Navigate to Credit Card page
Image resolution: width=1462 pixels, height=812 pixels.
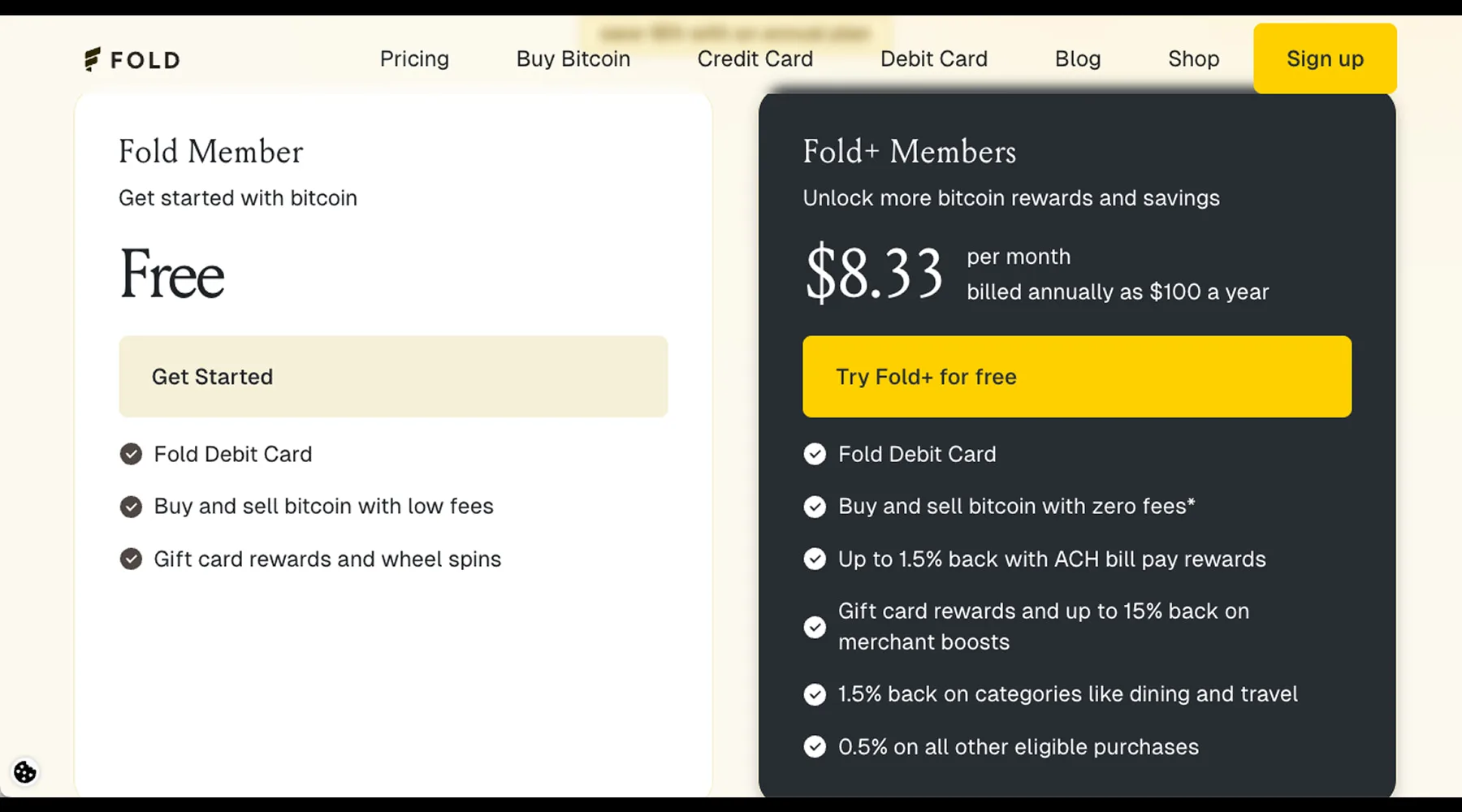pyautogui.click(x=755, y=59)
